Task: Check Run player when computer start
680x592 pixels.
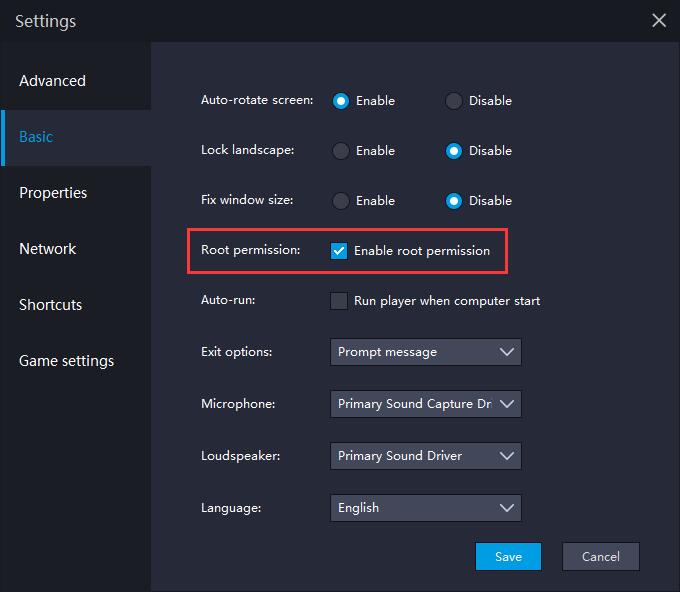Action: click(x=339, y=301)
